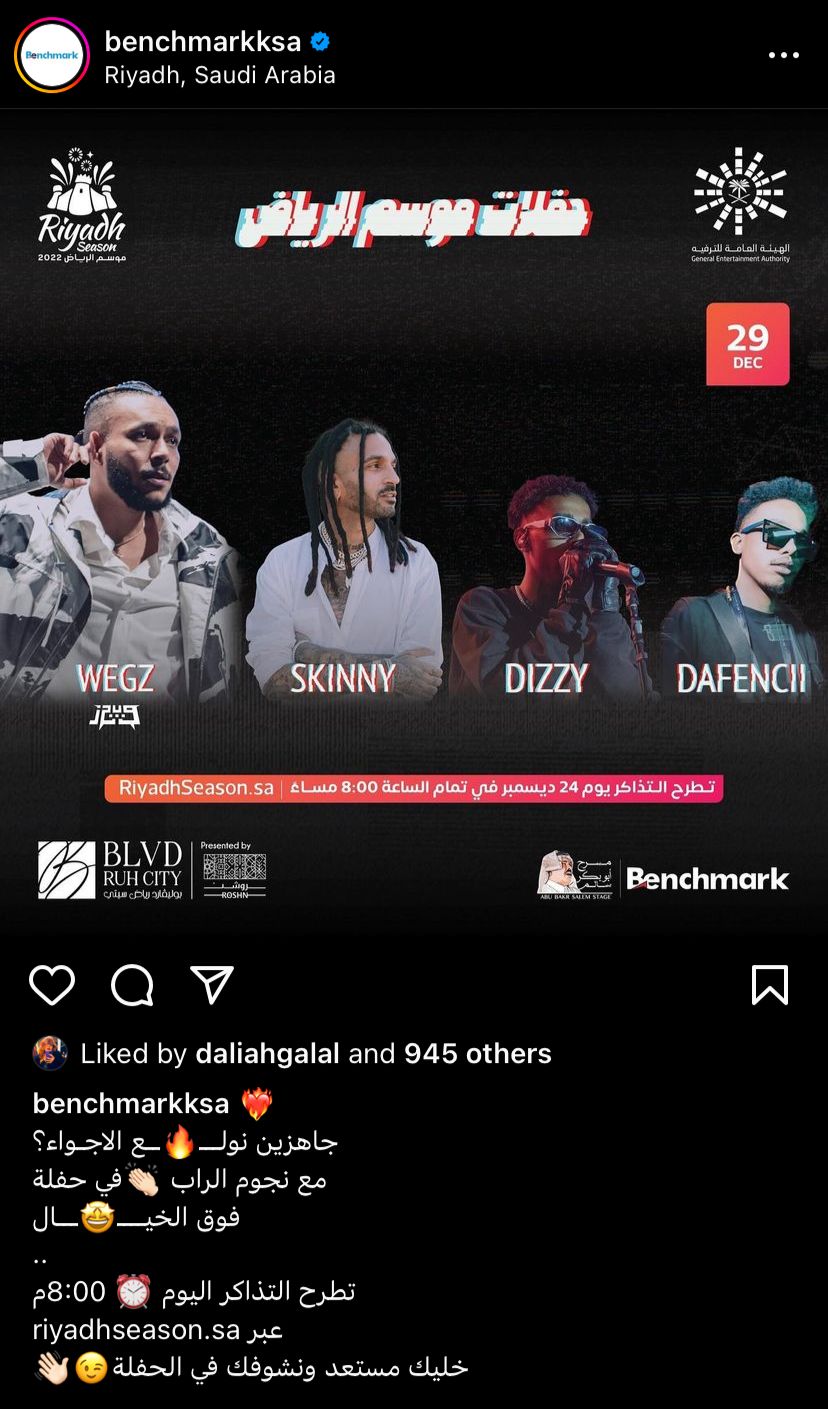Screen dimensions: 828x1409
Task: Save the post with the bookmark icon
Action: pyautogui.click(x=770, y=985)
